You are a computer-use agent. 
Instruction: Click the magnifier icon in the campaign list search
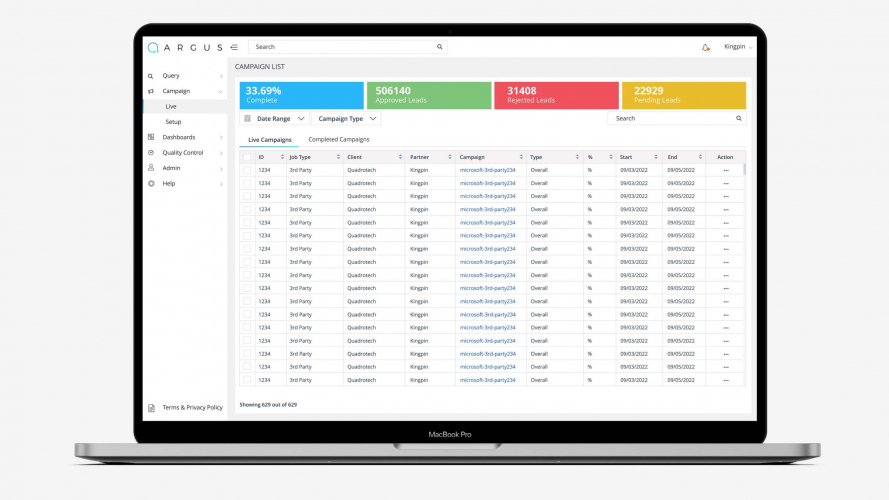[739, 118]
